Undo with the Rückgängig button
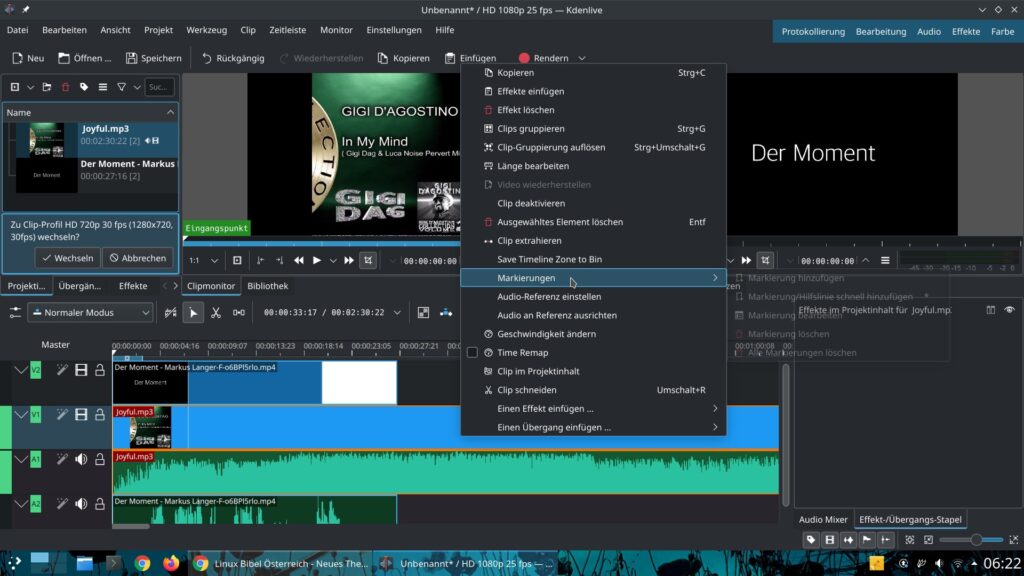This screenshot has height=576, width=1024. 233,58
